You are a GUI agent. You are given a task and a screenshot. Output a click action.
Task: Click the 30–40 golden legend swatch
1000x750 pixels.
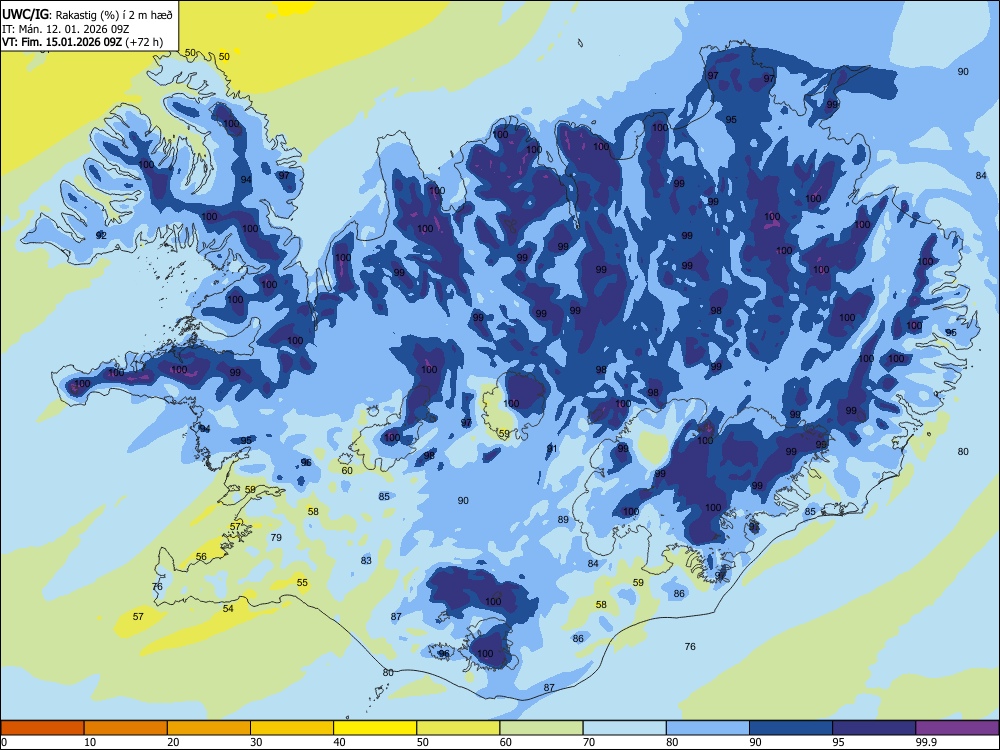click(292, 728)
